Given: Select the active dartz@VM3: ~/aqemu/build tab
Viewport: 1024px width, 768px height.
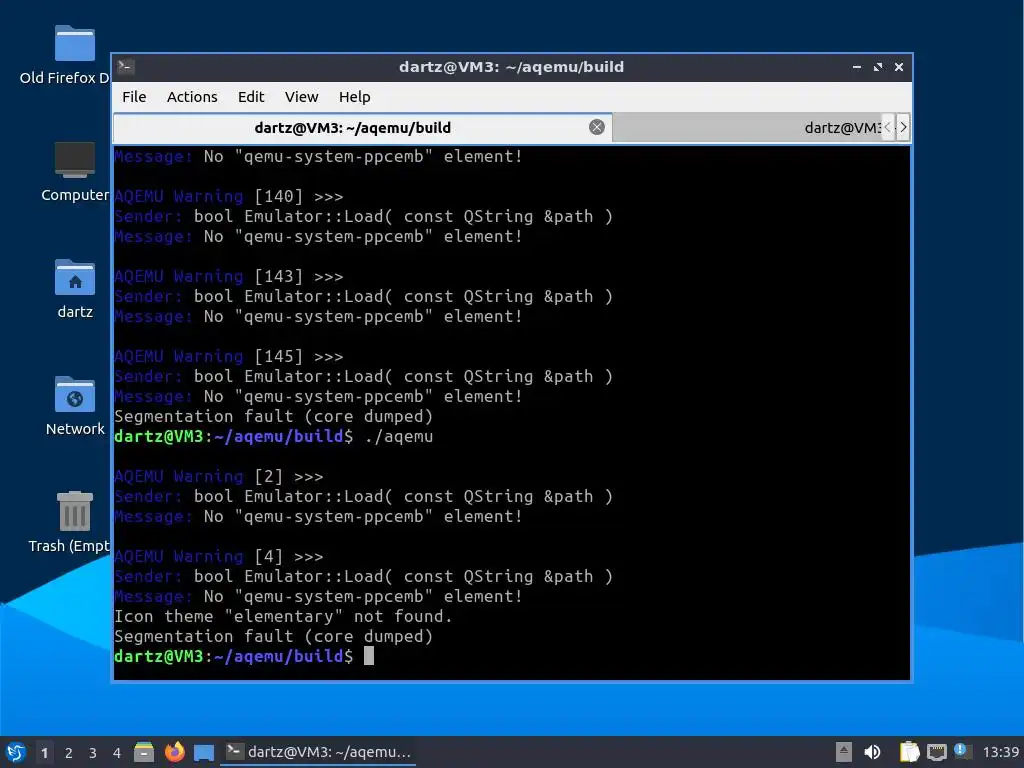Looking at the screenshot, I should pyautogui.click(x=362, y=127).
